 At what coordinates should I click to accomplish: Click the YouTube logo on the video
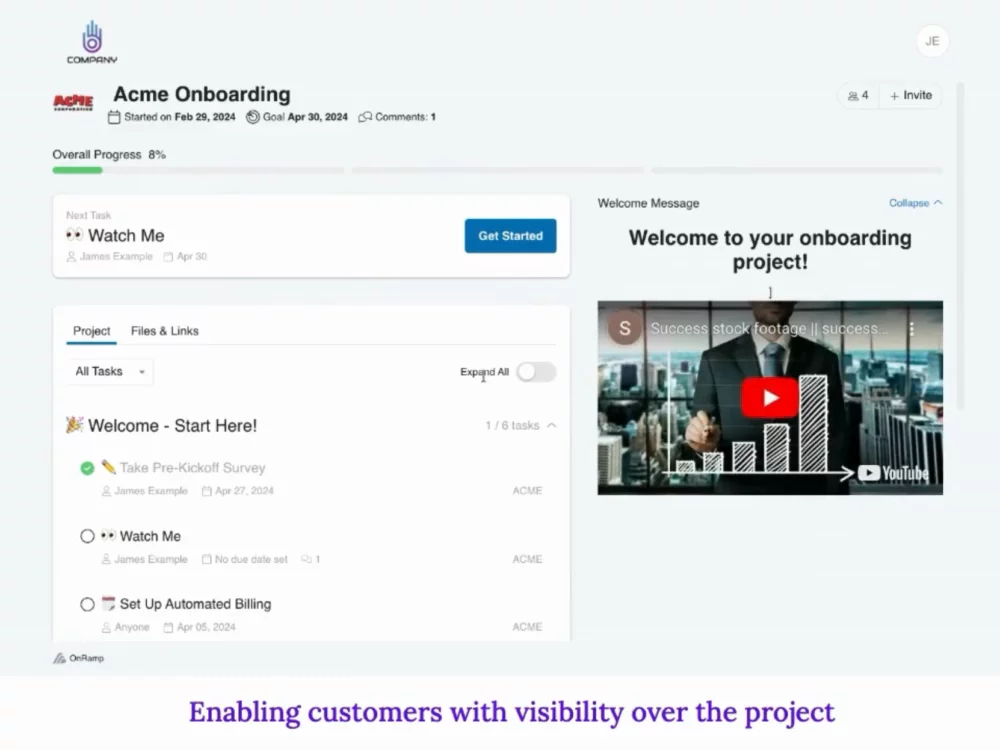point(893,473)
